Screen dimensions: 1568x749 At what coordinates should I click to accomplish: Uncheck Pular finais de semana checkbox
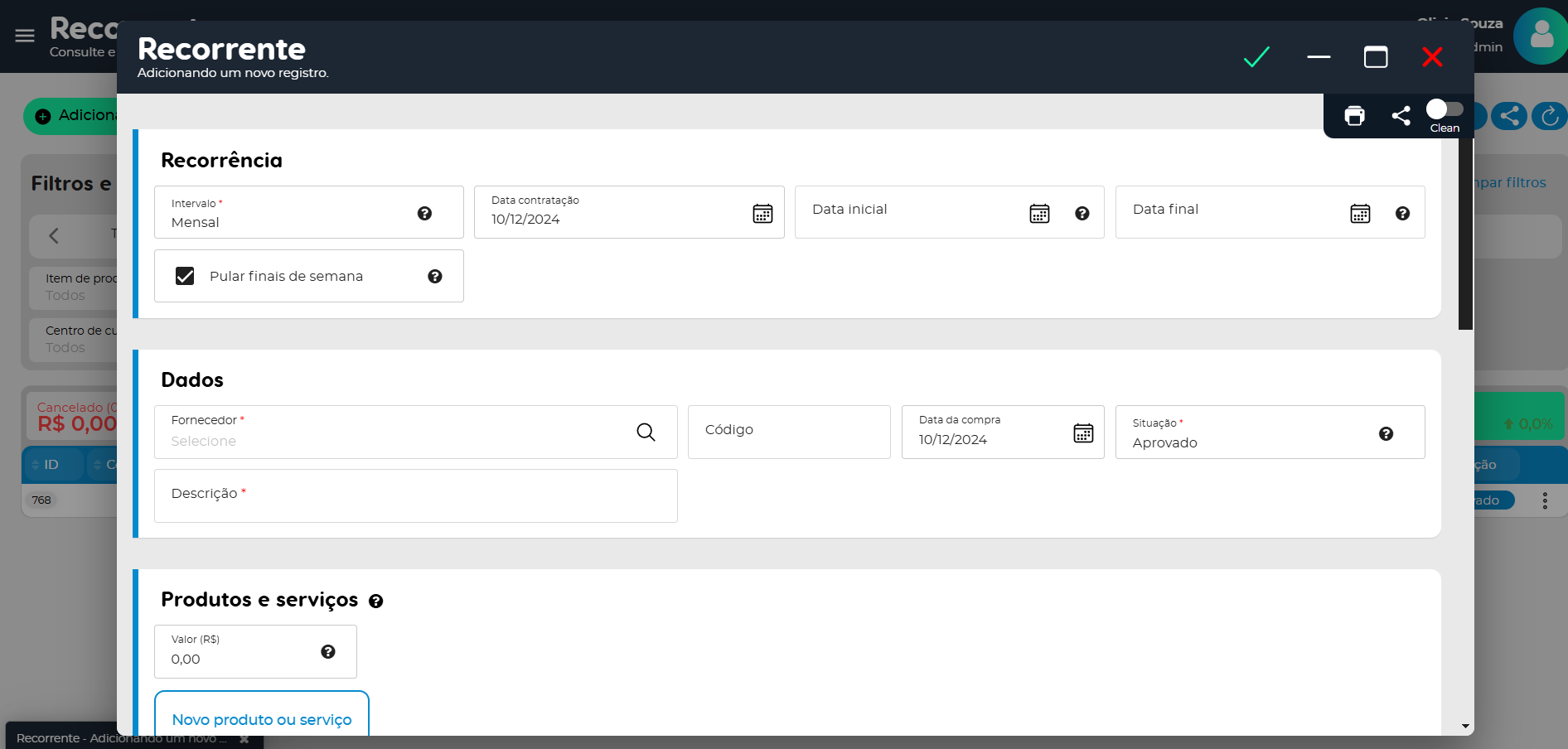coord(185,276)
